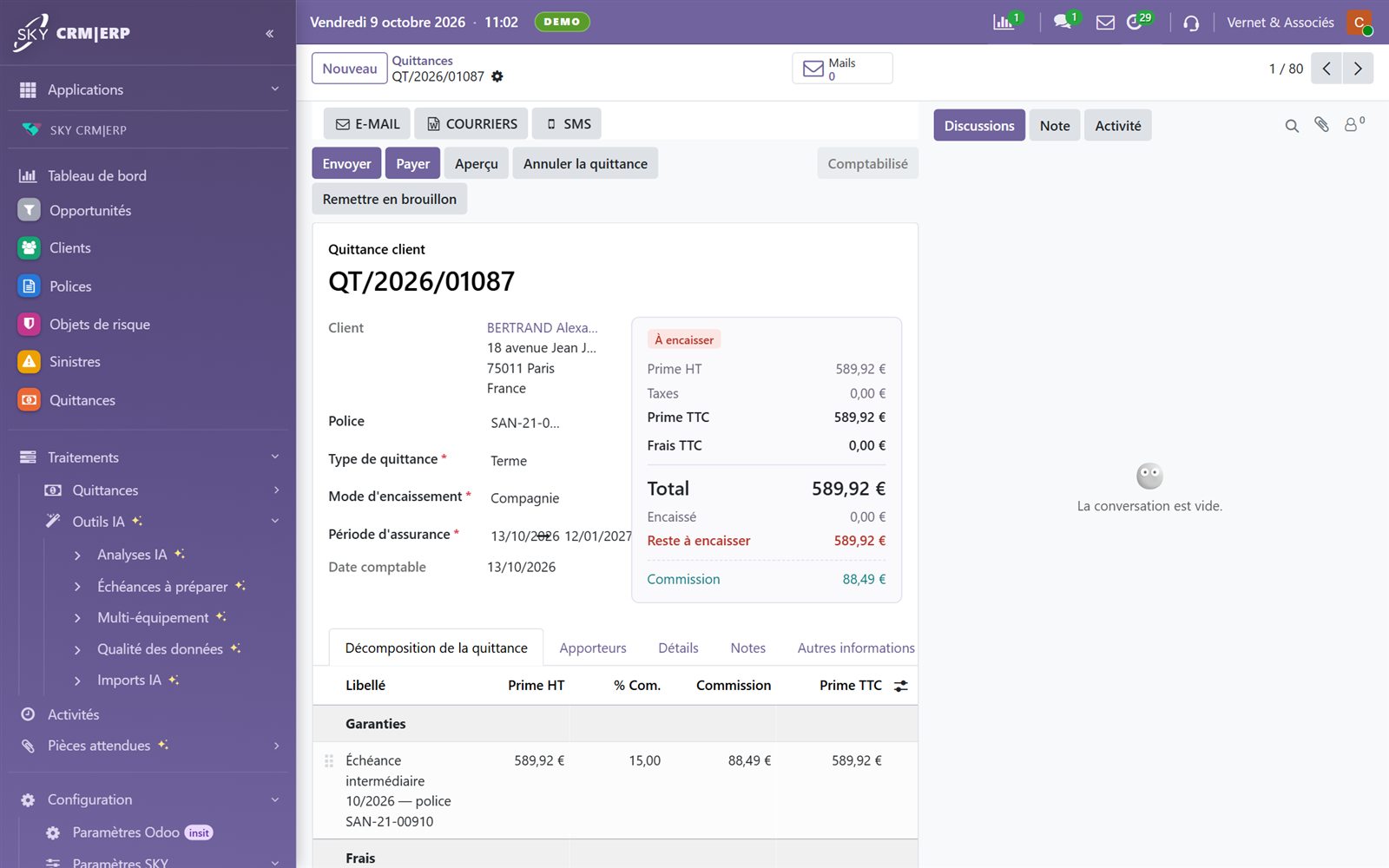Click the Mode d'encaissement field Compagnie
Image resolution: width=1389 pixels, height=868 pixels.
click(x=524, y=498)
